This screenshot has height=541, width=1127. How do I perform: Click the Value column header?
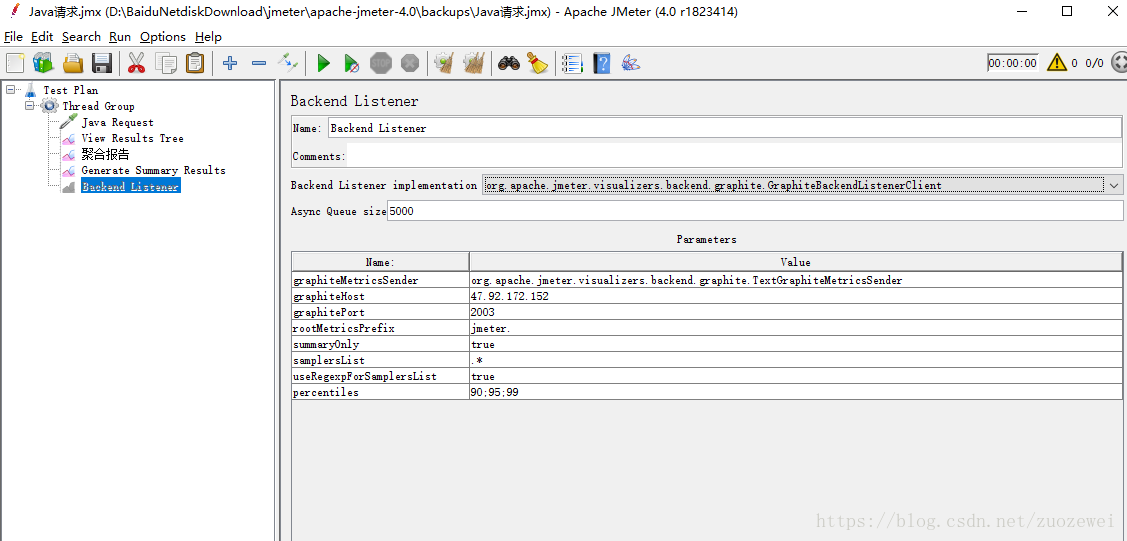tap(796, 262)
